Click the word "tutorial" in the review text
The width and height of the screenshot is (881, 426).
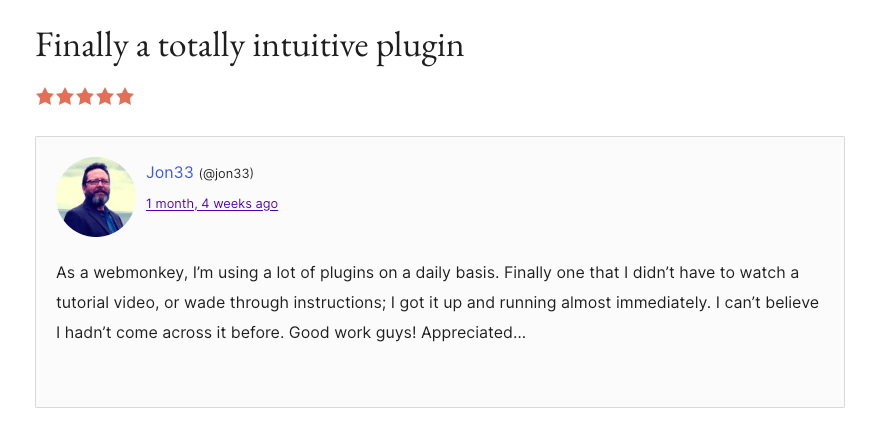[x=86, y=302]
